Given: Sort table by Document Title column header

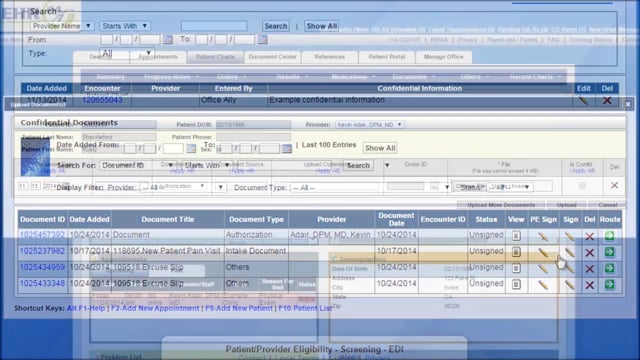Looking at the screenshot, I should [168, 219].
